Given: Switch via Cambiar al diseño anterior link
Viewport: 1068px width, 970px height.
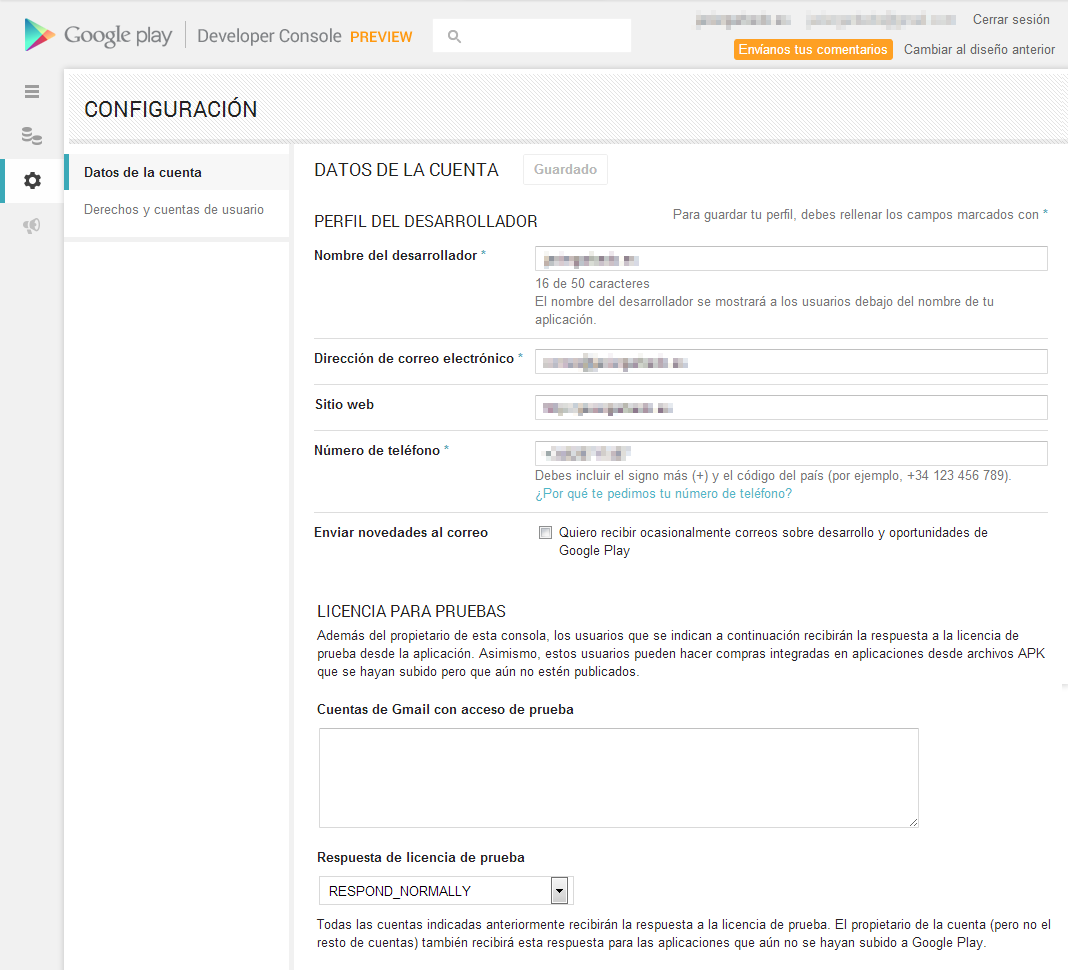Looking at the screenshot, I should [x=979, y=49].
